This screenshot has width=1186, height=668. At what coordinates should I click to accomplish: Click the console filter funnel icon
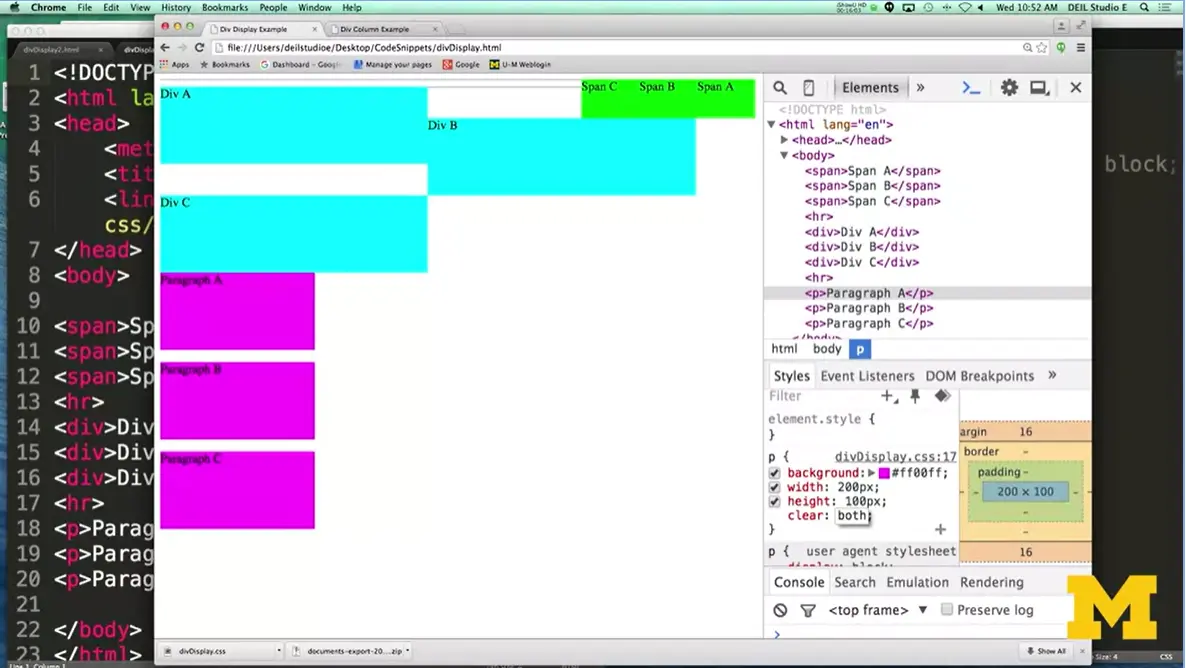(808, 610)
